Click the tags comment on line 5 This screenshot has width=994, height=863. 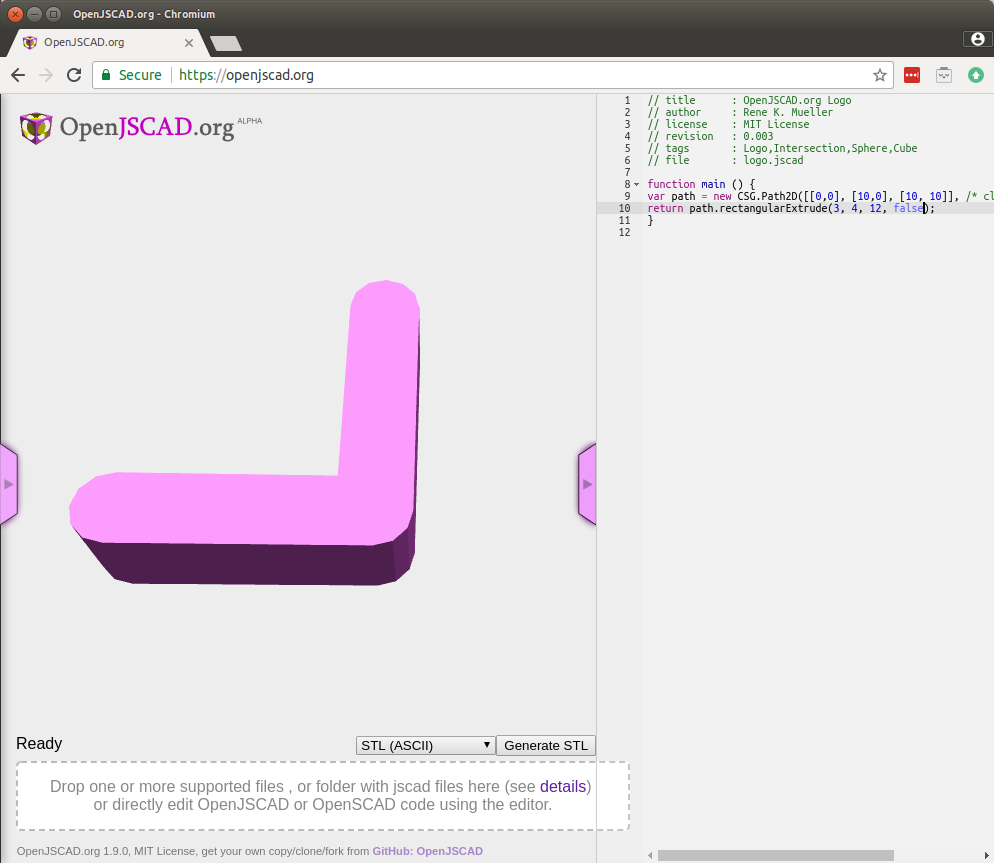pos(782,148)
